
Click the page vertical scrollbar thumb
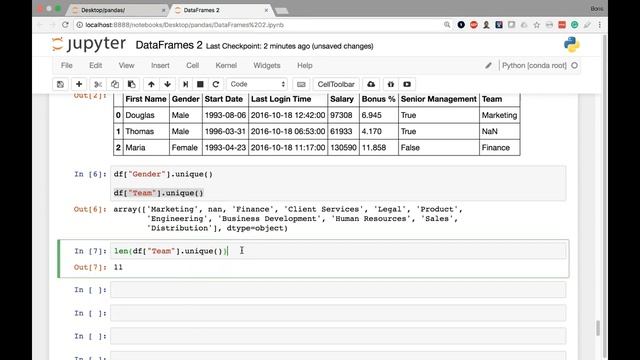[598, 328]
